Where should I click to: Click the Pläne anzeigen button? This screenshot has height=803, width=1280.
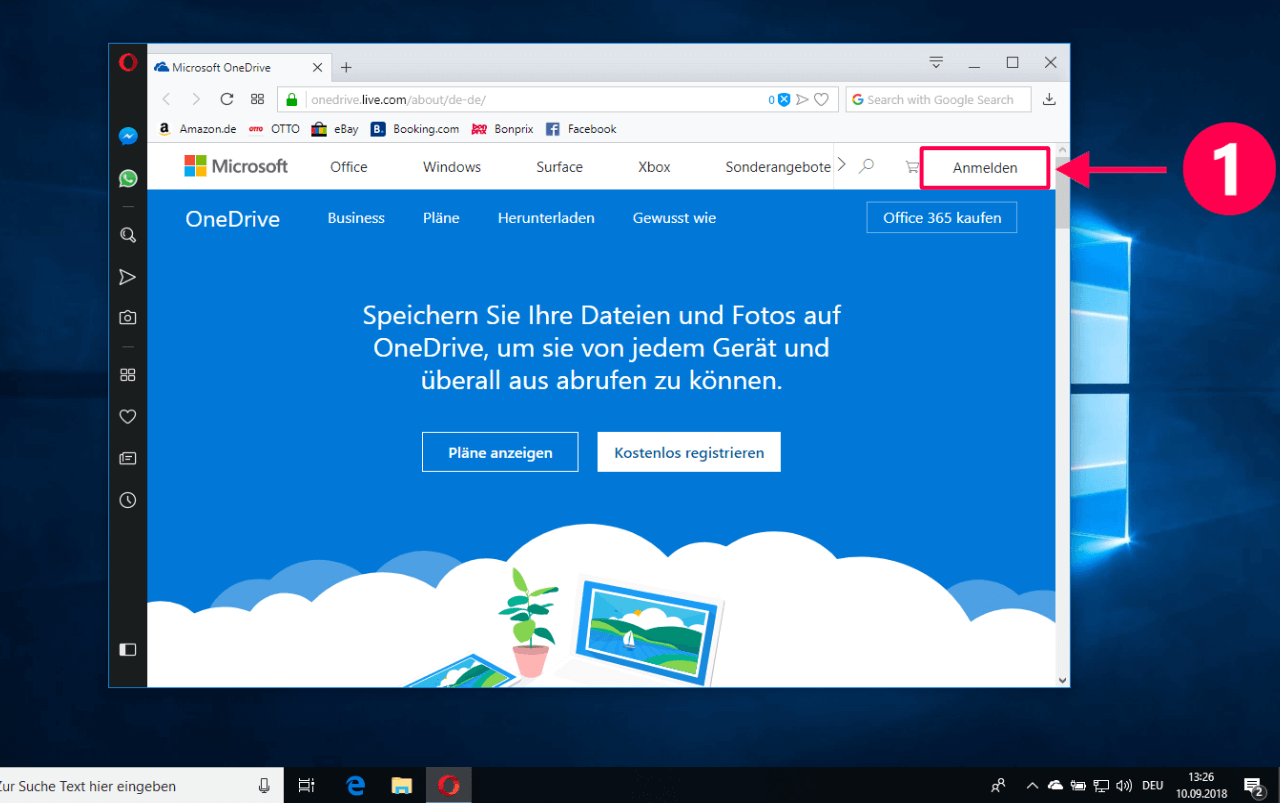pyautogui.click(x=500, y=452)
